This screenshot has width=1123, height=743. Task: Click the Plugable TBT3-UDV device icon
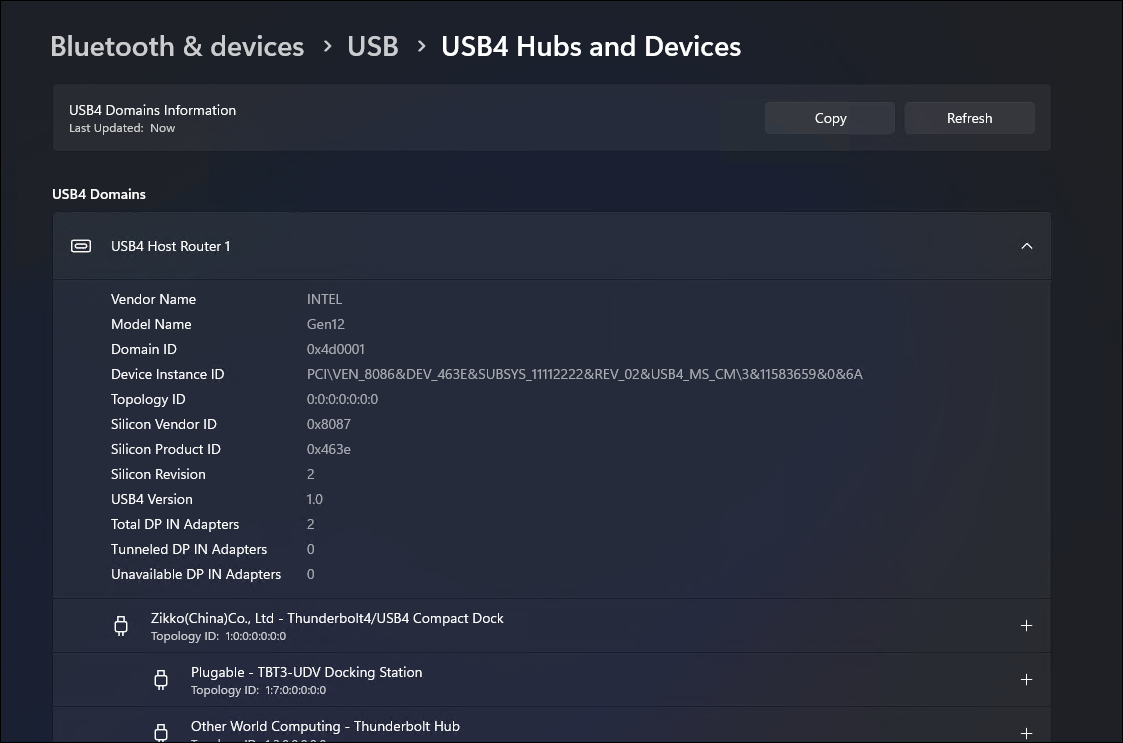pyautogui.click(x=161, y=680)
